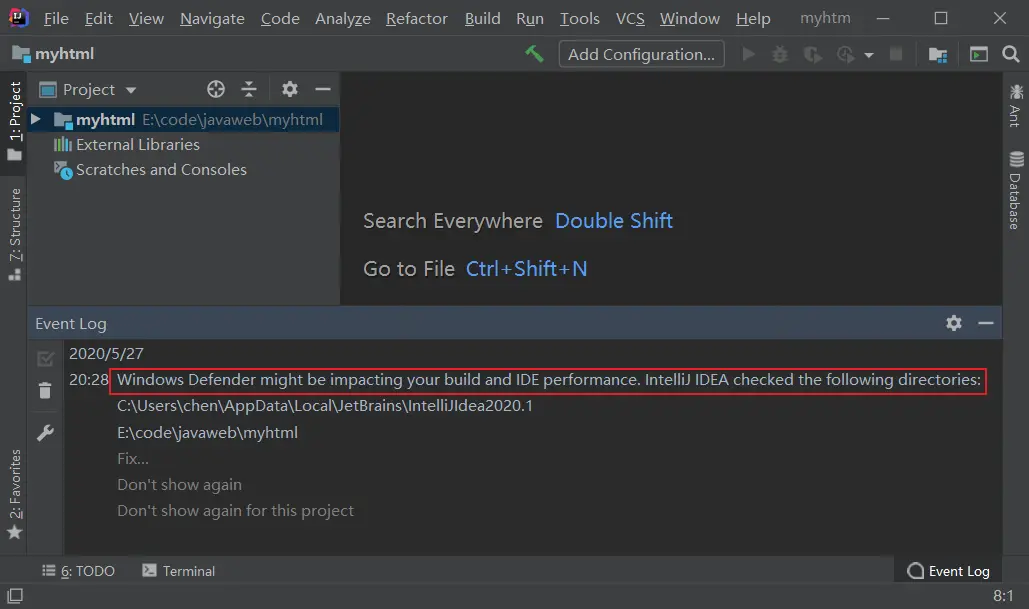
Task: Open the Tools menu
Action: (x=579, y=18)
